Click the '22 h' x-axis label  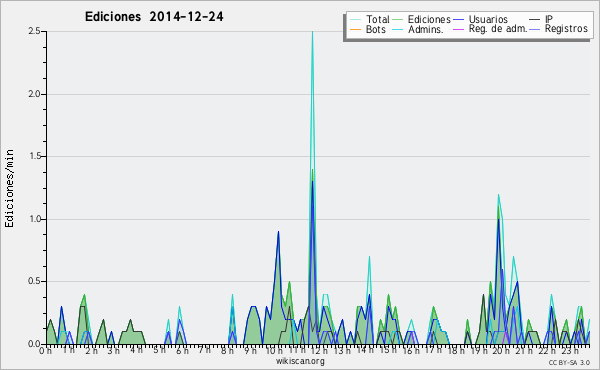pos(546,350)
